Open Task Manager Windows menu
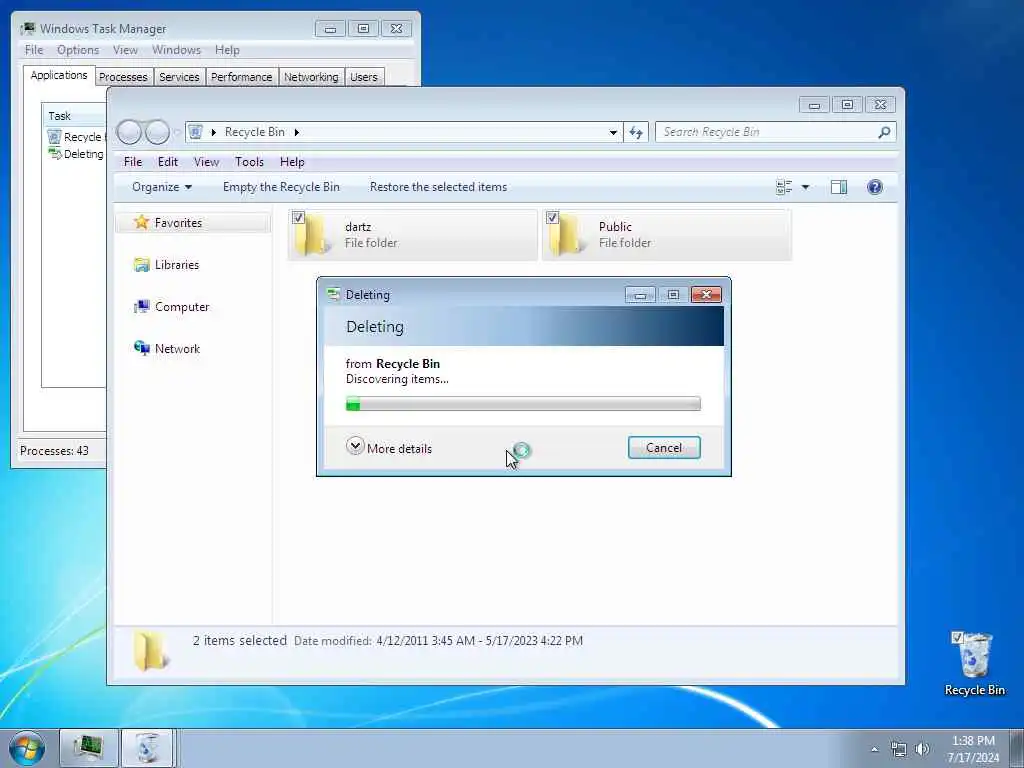This screenshot has width=1024, height=768. [176, 50]
